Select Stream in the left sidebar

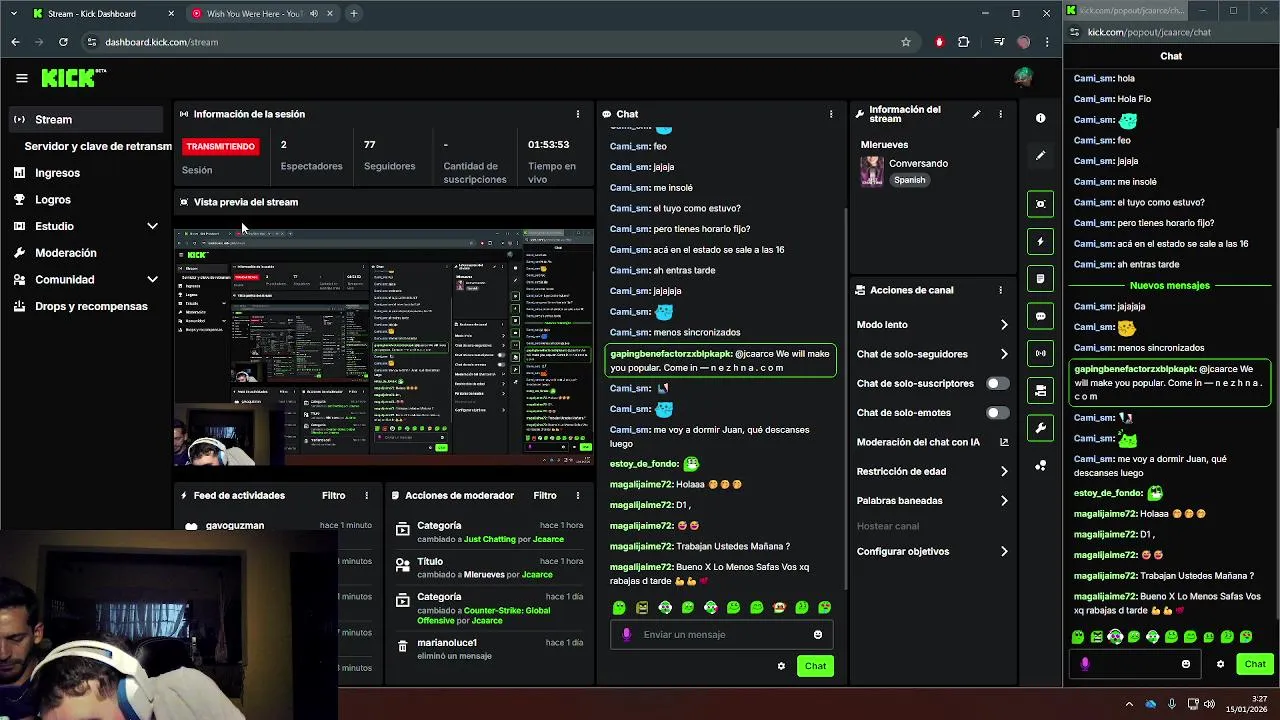pos(84,119)
